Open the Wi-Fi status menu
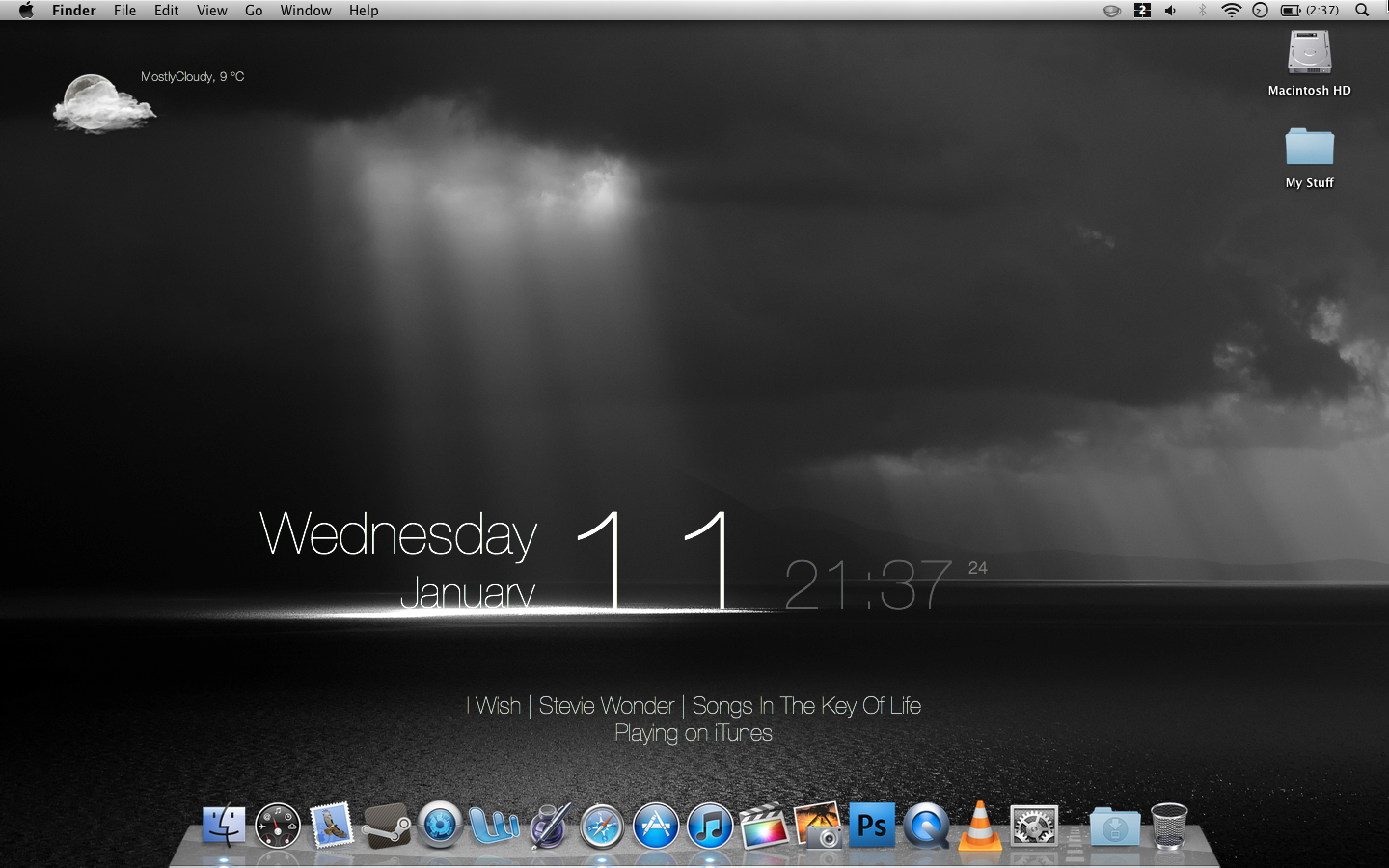This screenshot has width=1389, height=868. pos(1231,11)
